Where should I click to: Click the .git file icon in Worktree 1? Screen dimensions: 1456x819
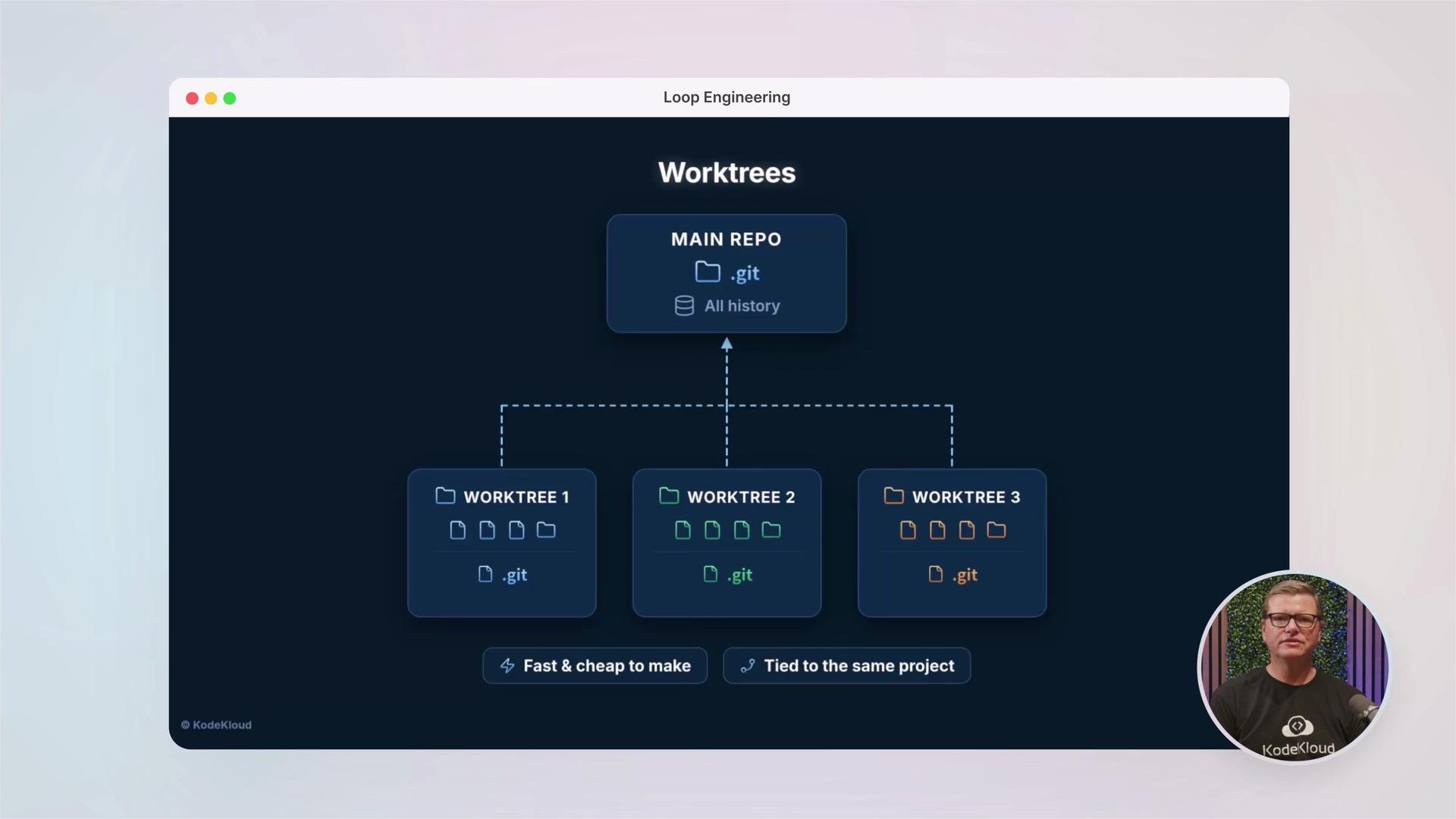[x=485, y=574]
